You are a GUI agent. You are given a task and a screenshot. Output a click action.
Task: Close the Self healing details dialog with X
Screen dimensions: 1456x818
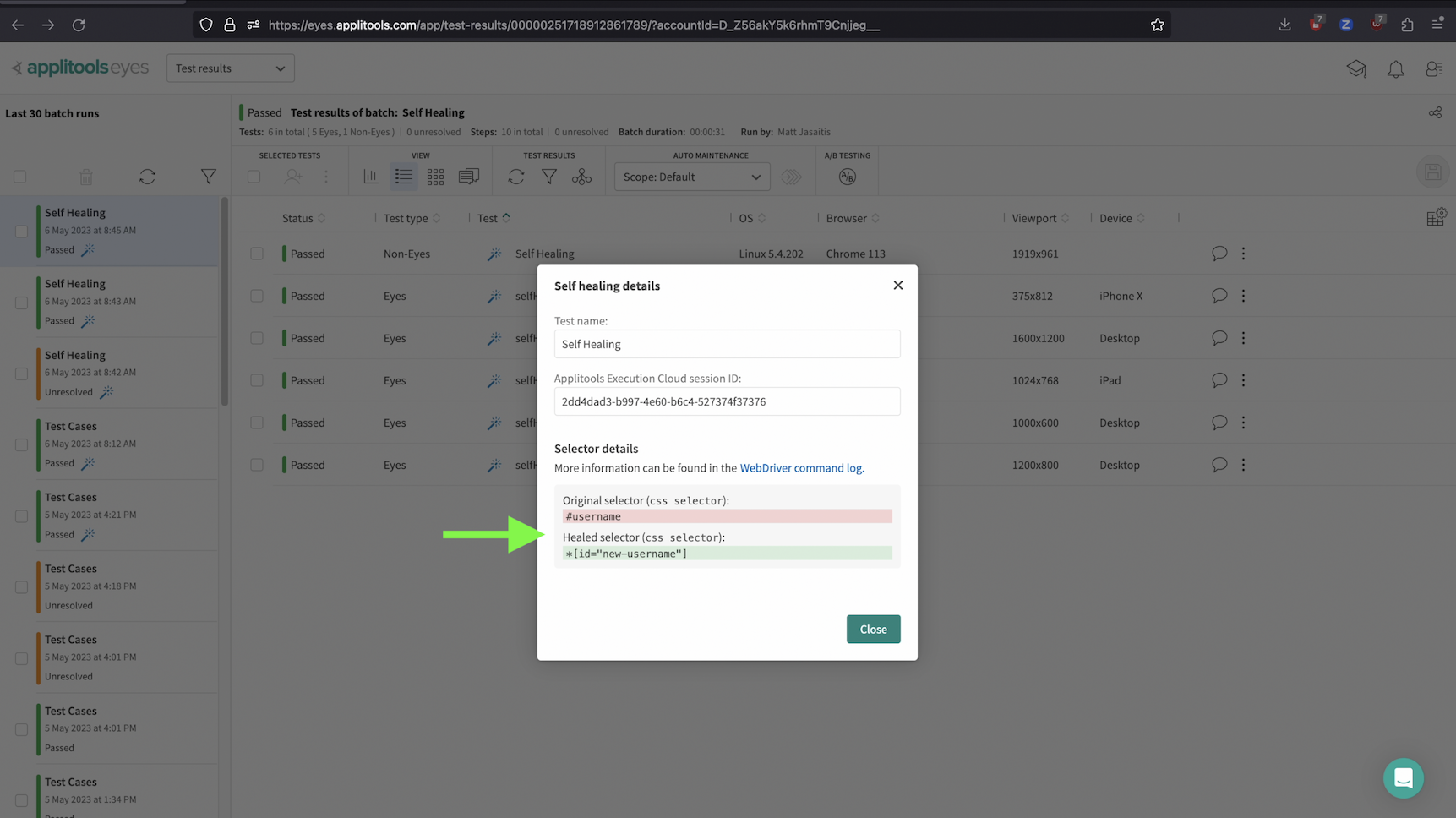click(x=897, y=286)
